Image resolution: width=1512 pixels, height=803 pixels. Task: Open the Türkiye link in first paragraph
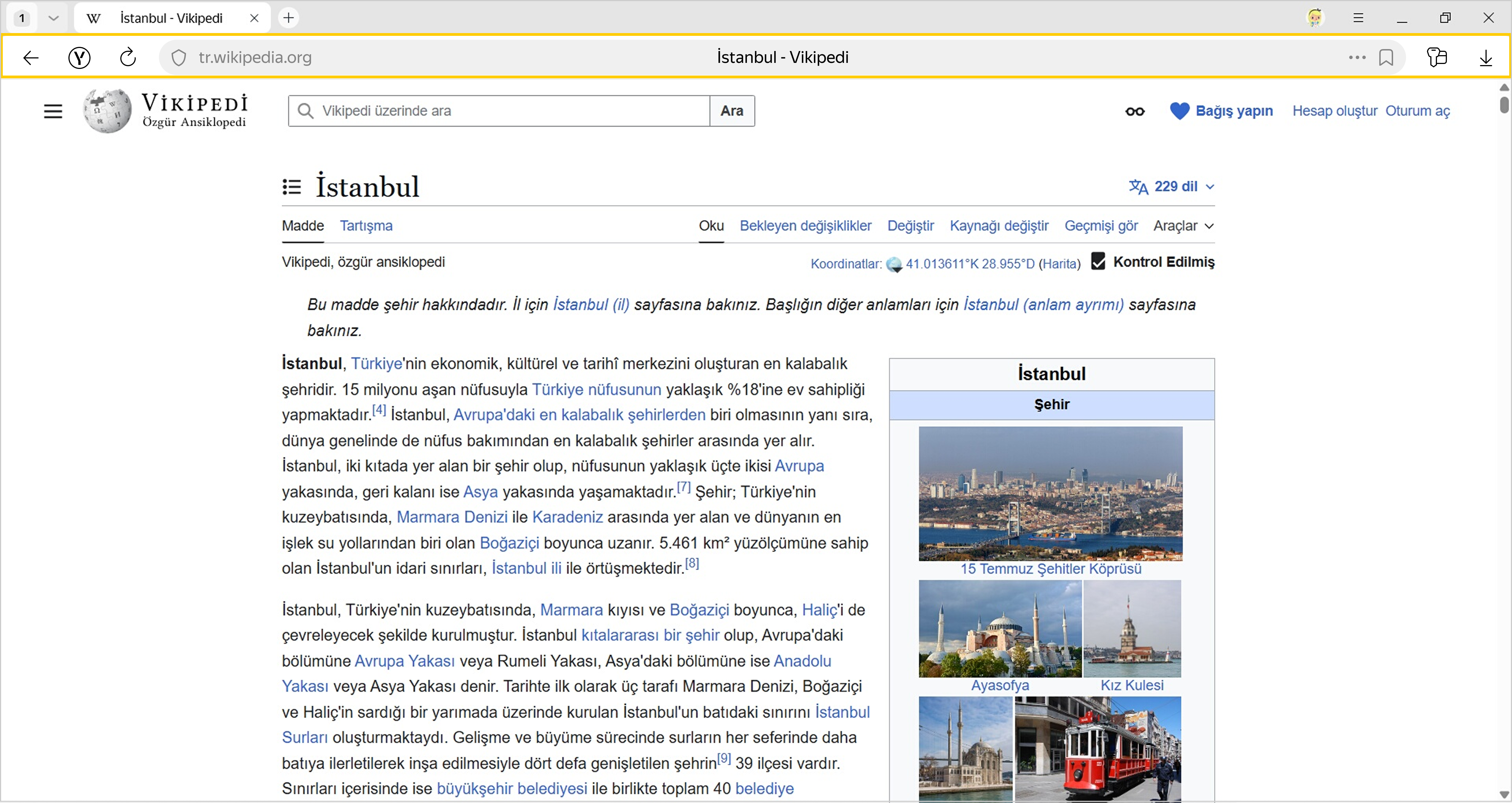376,364
